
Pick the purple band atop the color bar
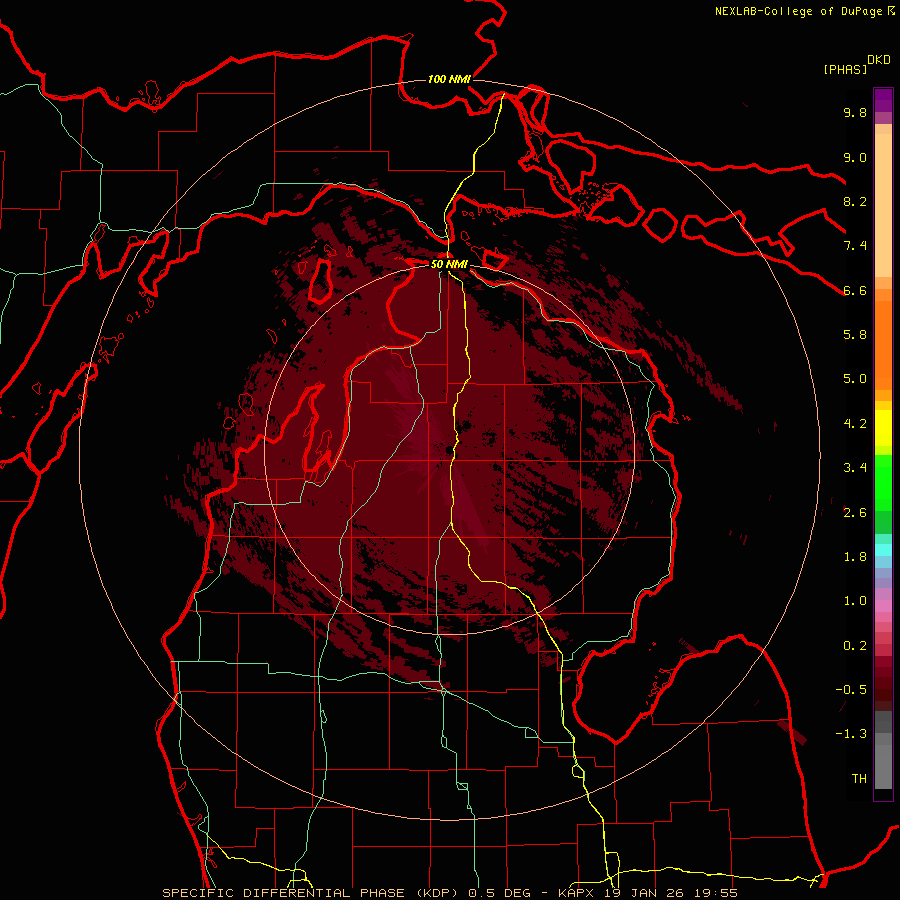click(x=883, y=100)
